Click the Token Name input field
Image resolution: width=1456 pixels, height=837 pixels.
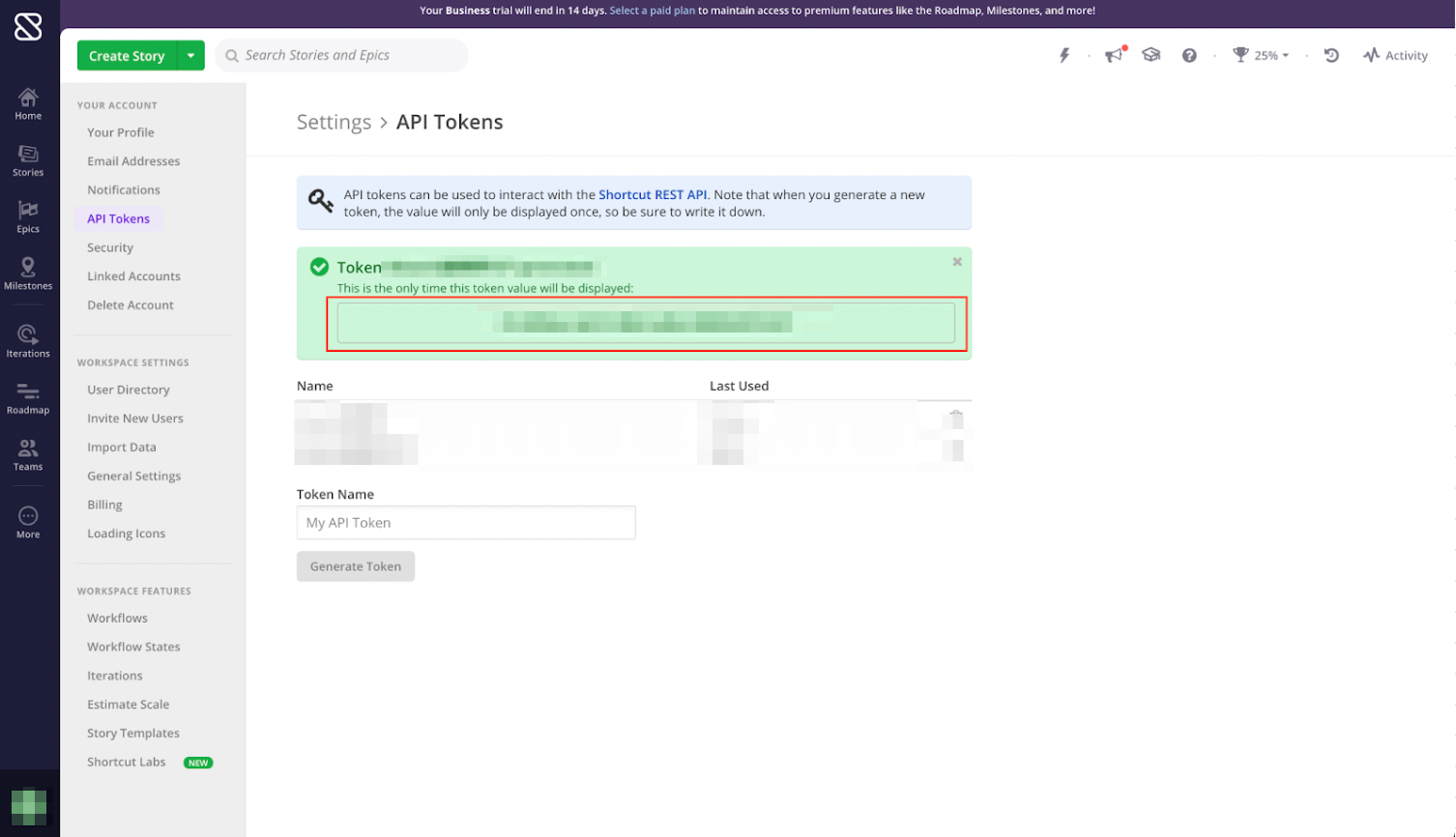(466, 523)
